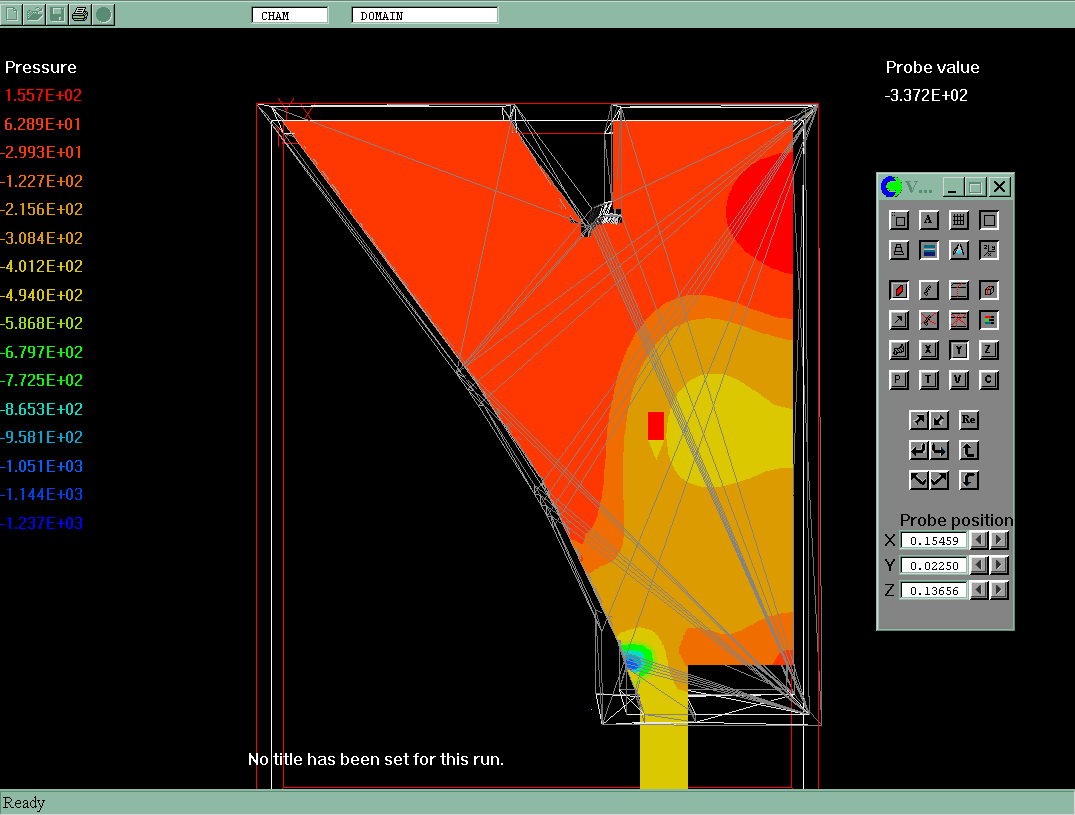Choose pressure variable P button
Image resolution: width=1075 pixels, height=815 pixels.
(899, 380)
